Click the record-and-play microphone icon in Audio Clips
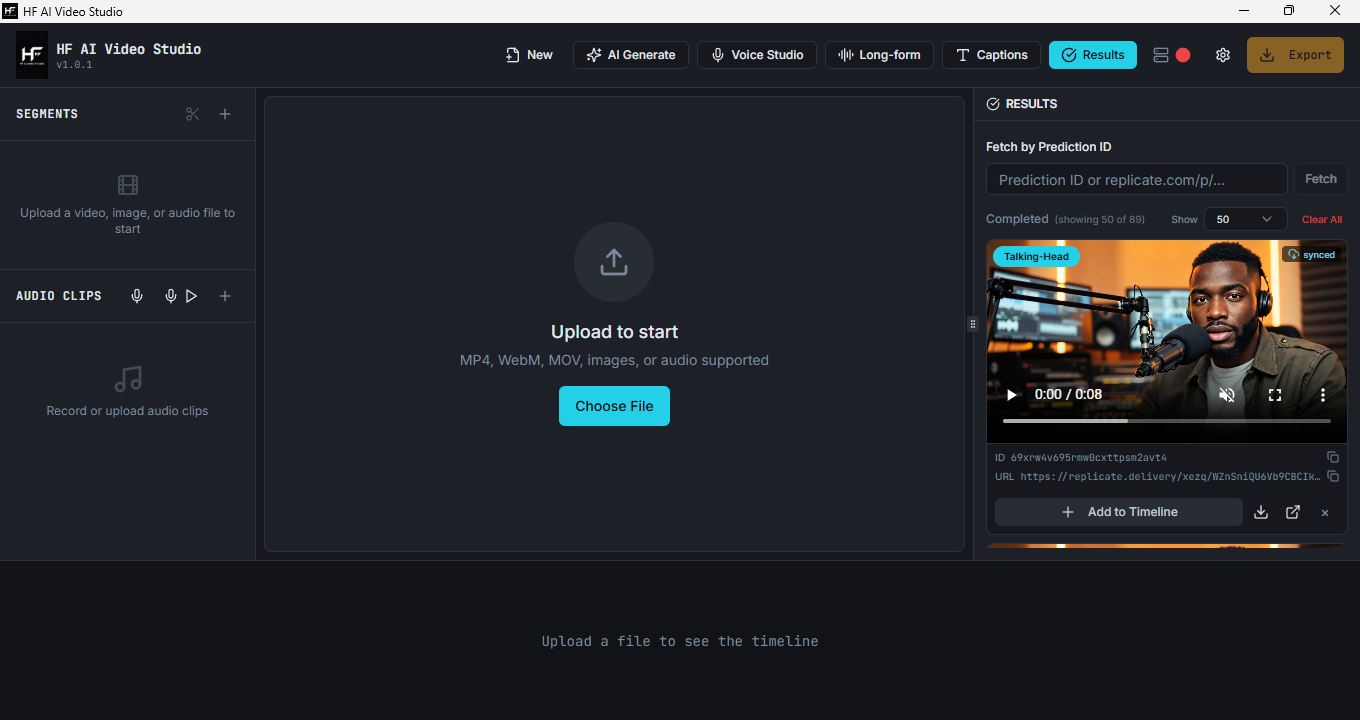The height and width of the screenshot is (720, 1360). click(x=180, y=296)
